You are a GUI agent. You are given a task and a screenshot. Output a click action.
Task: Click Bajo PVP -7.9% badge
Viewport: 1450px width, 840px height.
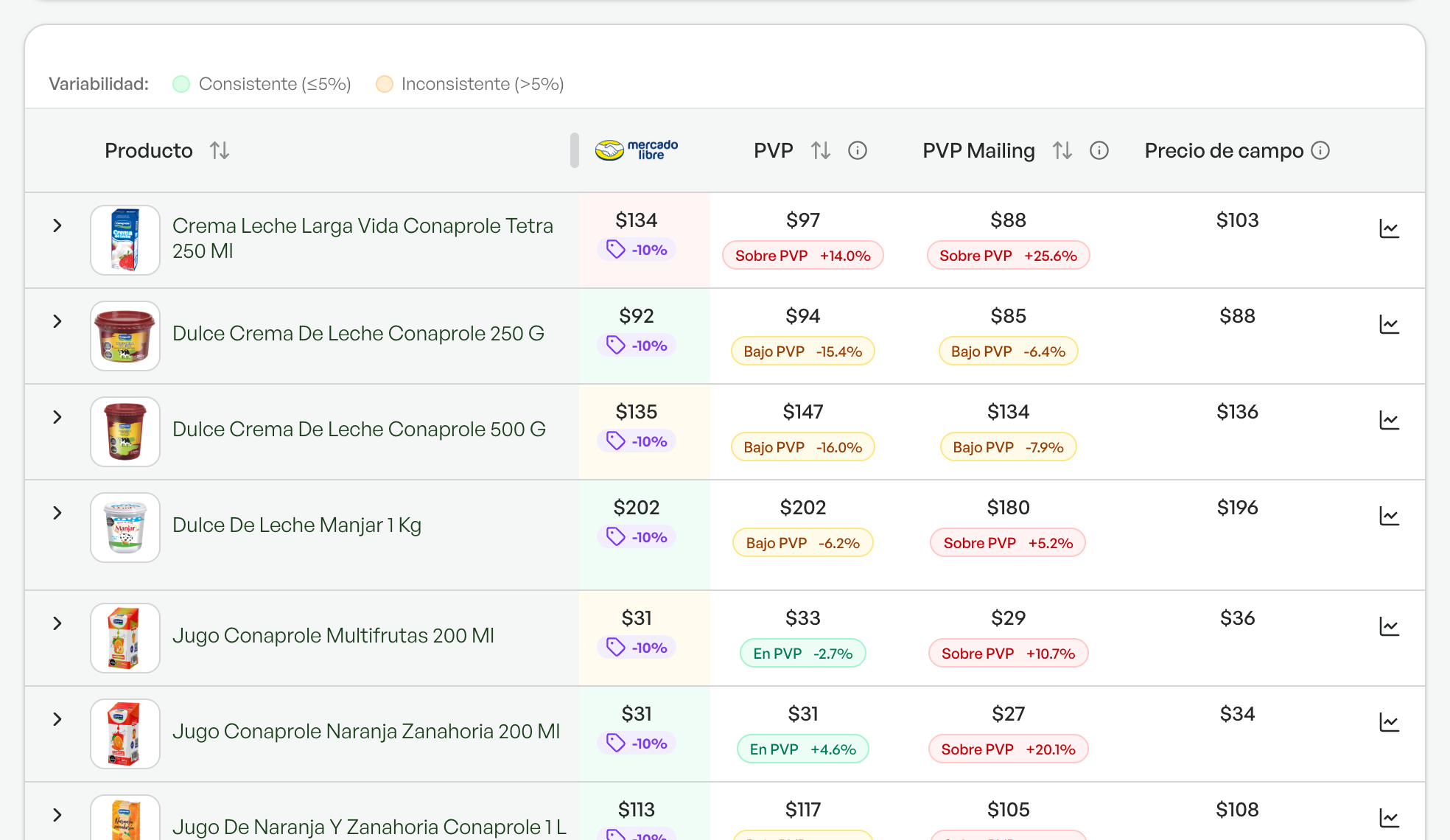click(1008, 447)
